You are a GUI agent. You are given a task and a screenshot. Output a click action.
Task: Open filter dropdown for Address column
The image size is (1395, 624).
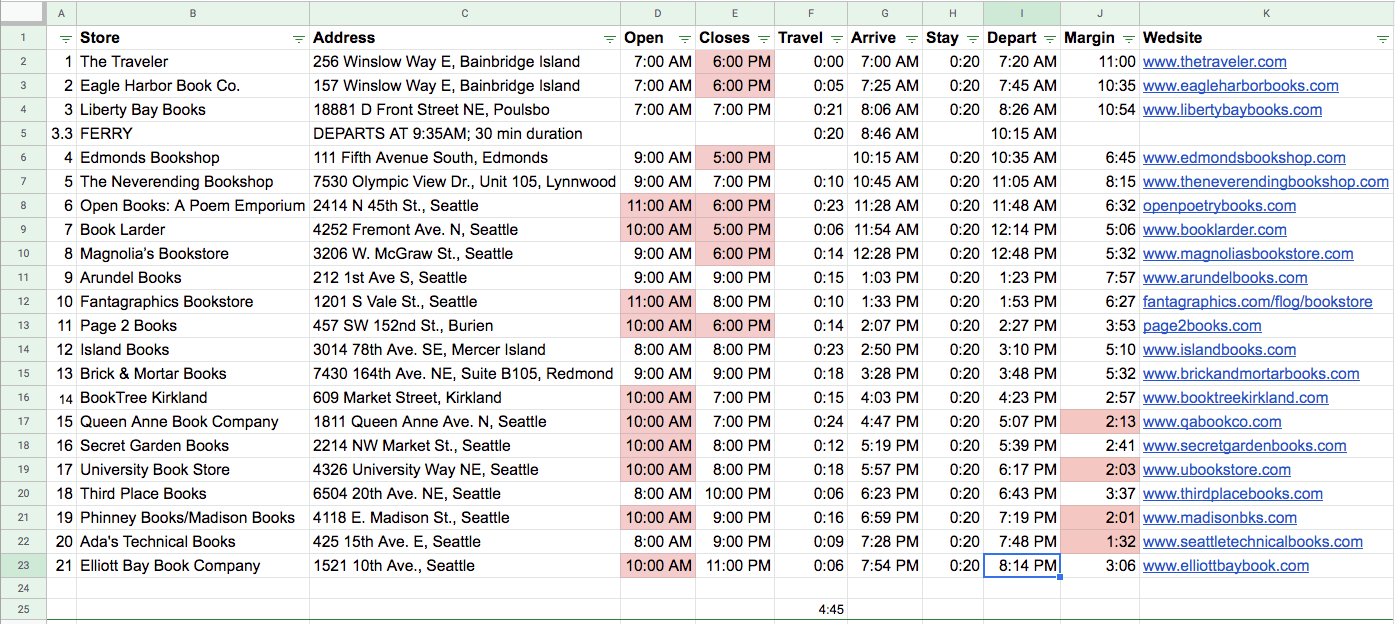610,38
